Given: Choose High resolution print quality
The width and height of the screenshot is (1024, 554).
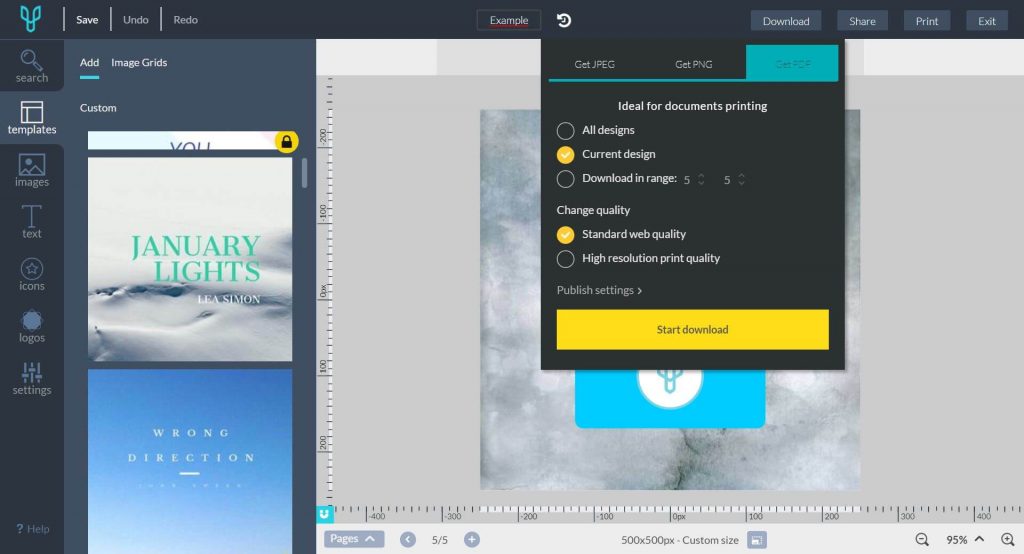Looking at the screenshot, I should pos(565,258).
